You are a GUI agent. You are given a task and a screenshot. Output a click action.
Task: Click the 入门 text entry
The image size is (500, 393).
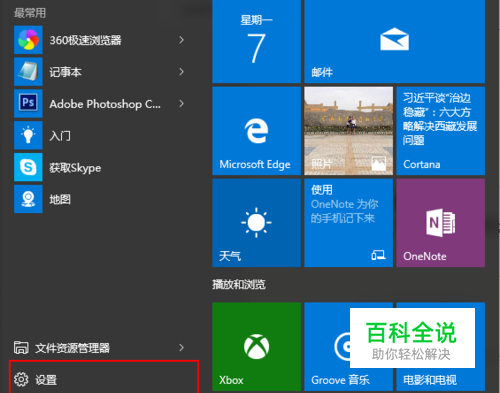tap(60, 136)
